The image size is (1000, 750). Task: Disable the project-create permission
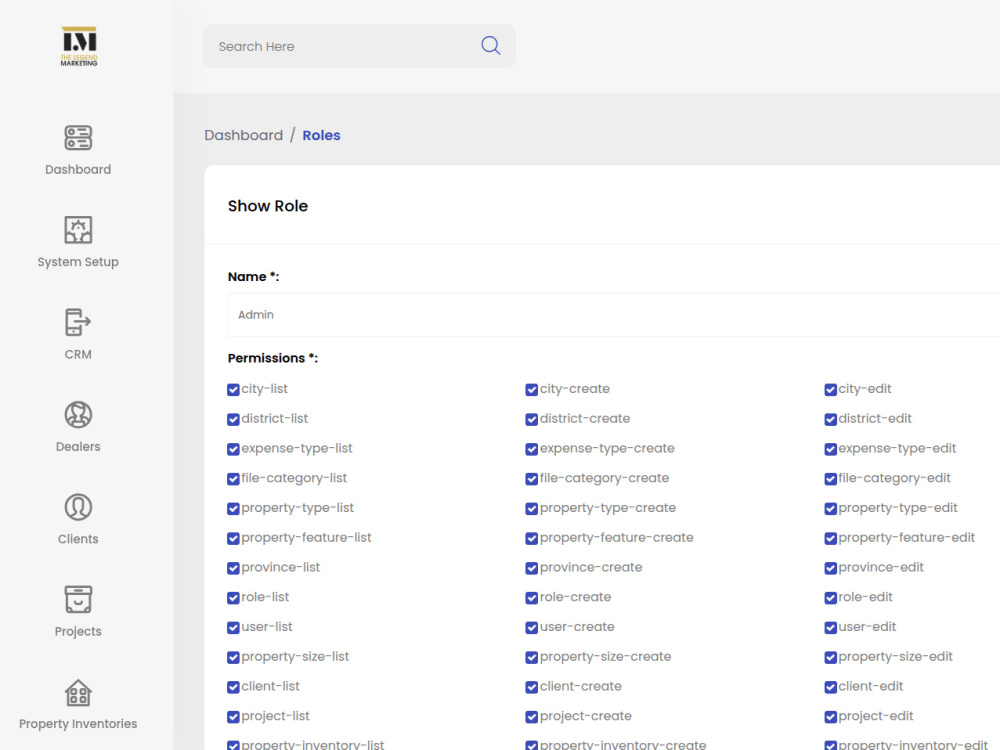(x=532, y=717)
